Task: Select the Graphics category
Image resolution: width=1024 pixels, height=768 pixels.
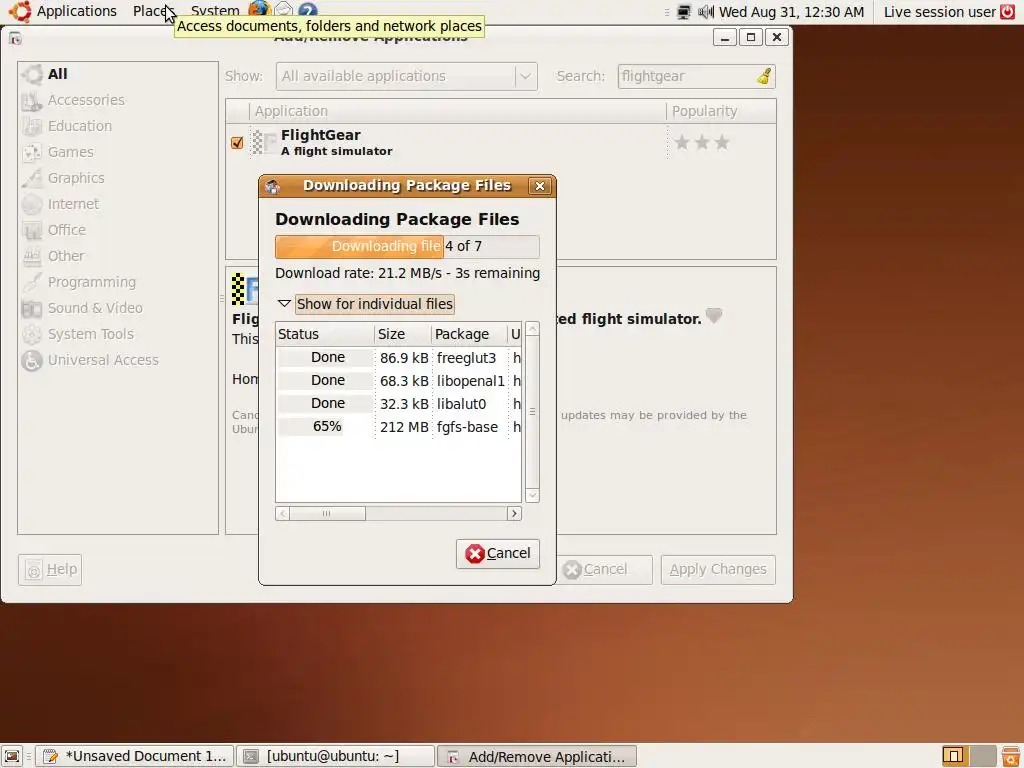Action: click(x=118, y=178)
